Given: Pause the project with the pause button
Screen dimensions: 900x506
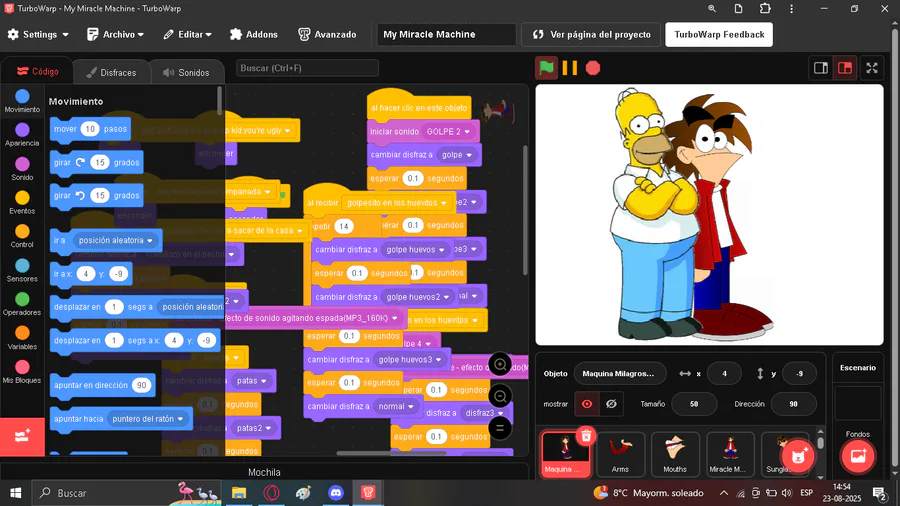Looking at the screenshot, I should [x=569, y=68].
